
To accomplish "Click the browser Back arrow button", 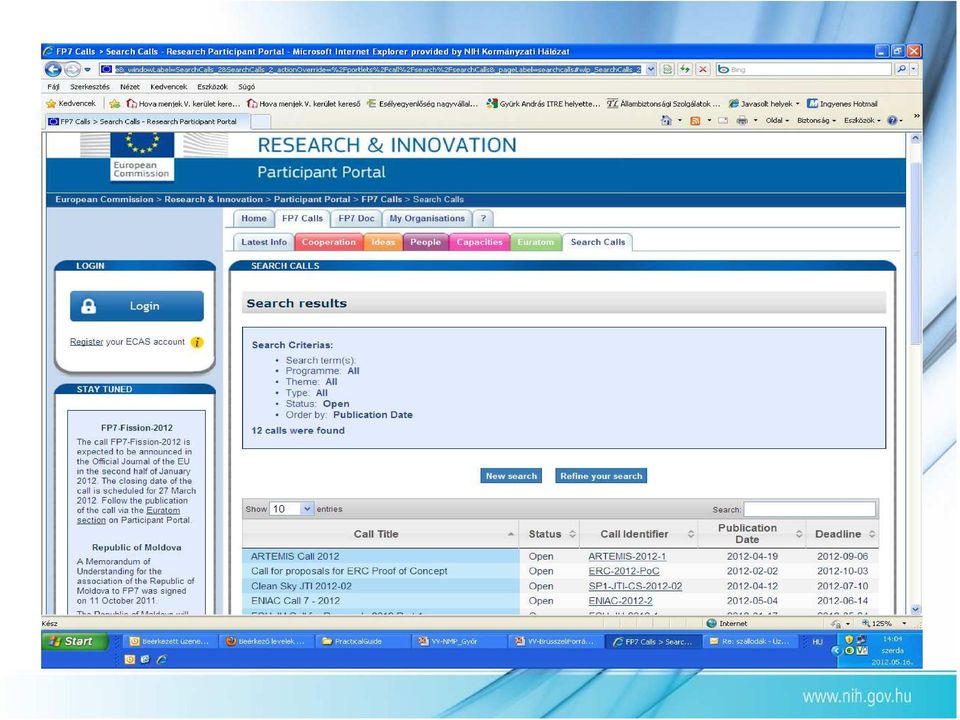I will coord(53,69).
